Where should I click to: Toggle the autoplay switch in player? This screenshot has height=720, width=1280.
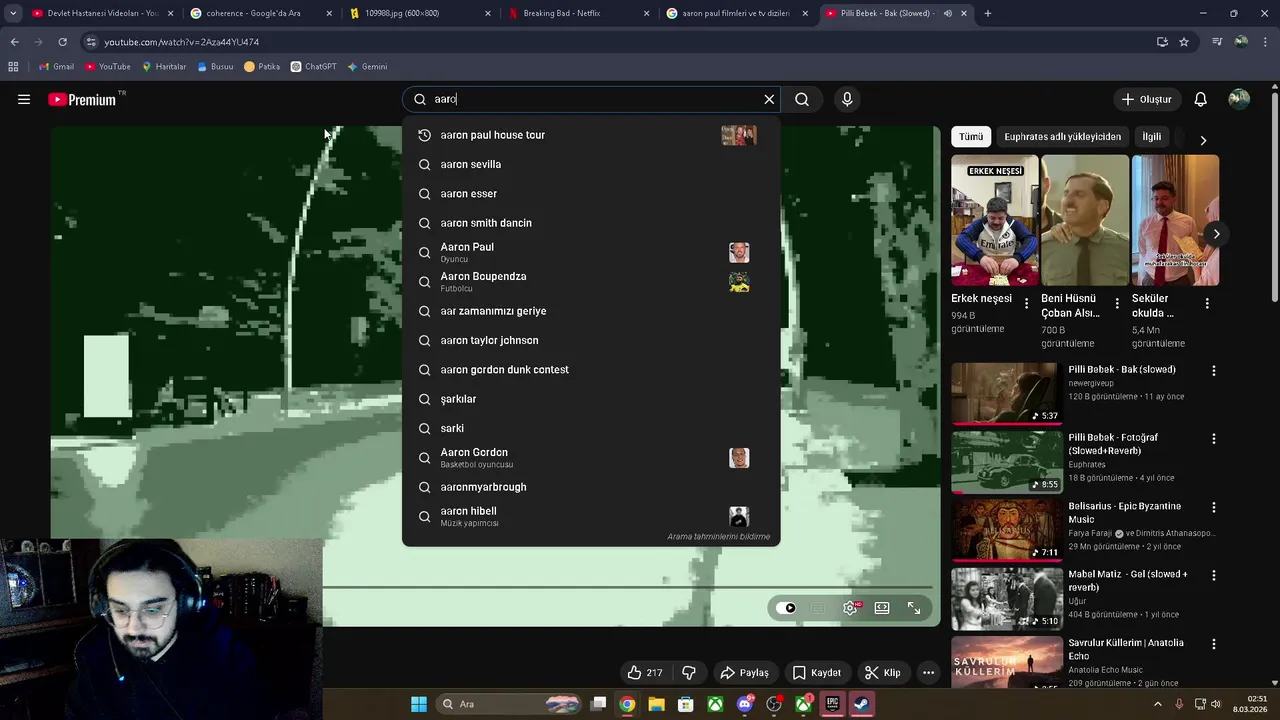tap(787, 608)
